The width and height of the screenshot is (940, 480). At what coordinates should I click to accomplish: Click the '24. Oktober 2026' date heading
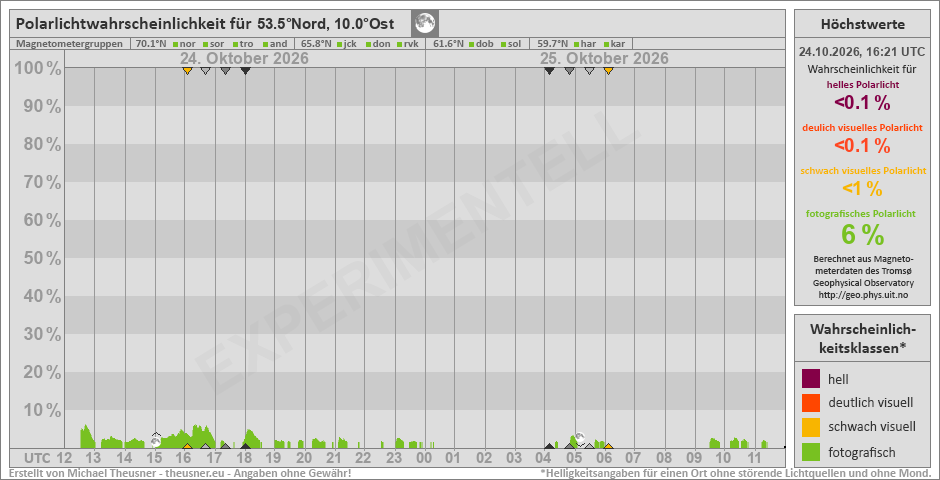tap(245, 59)
